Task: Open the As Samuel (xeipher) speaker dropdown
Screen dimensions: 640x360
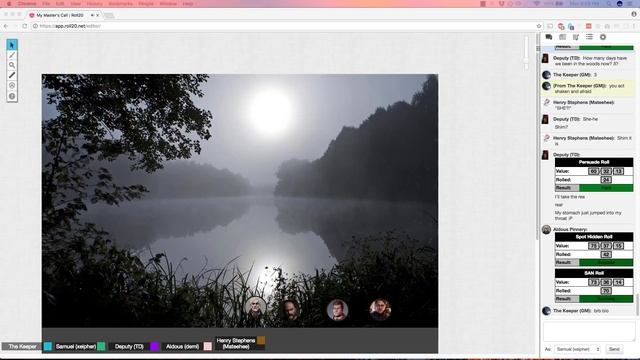Action: (x=578, y=349)
